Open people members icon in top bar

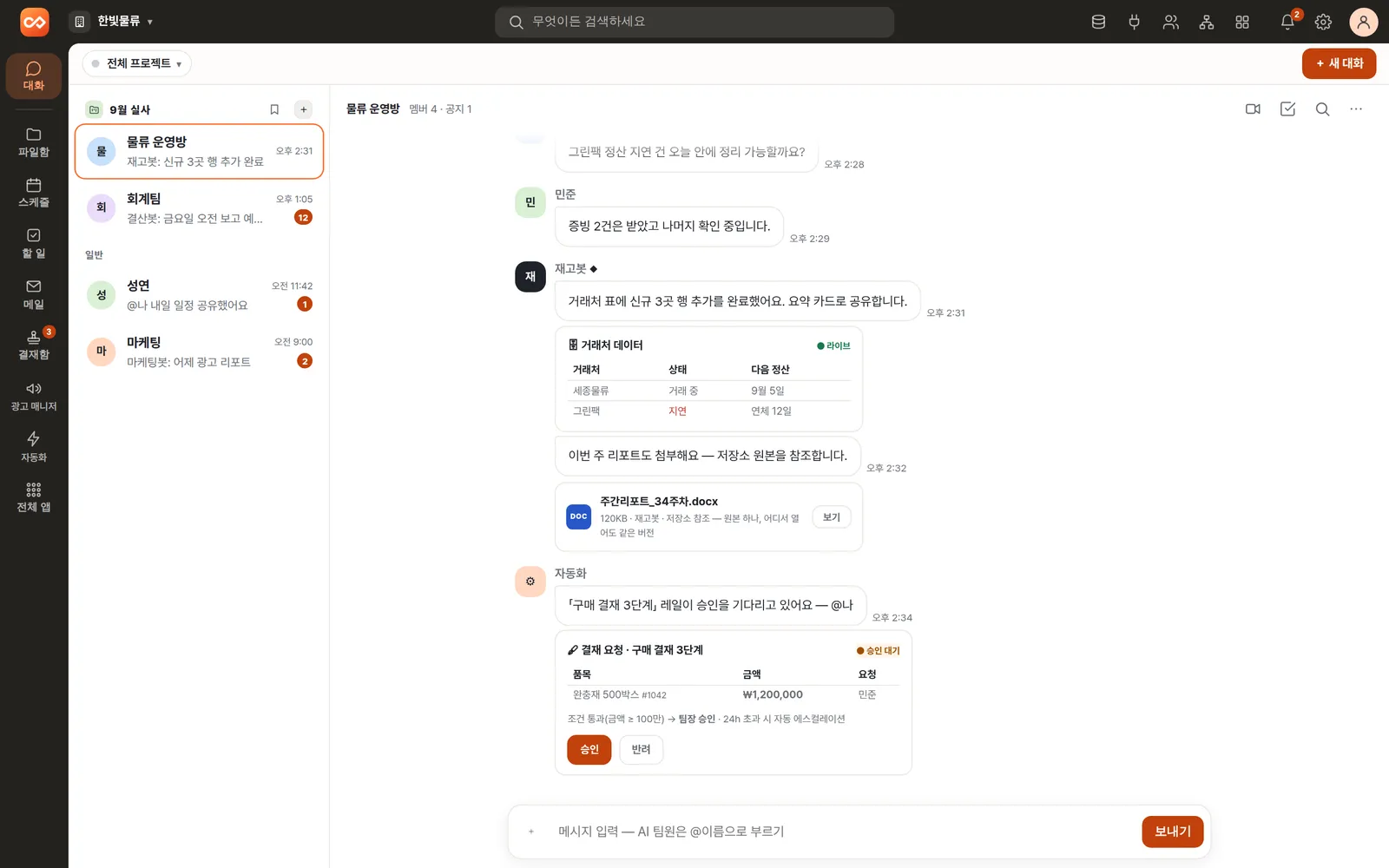point(1170,22)
